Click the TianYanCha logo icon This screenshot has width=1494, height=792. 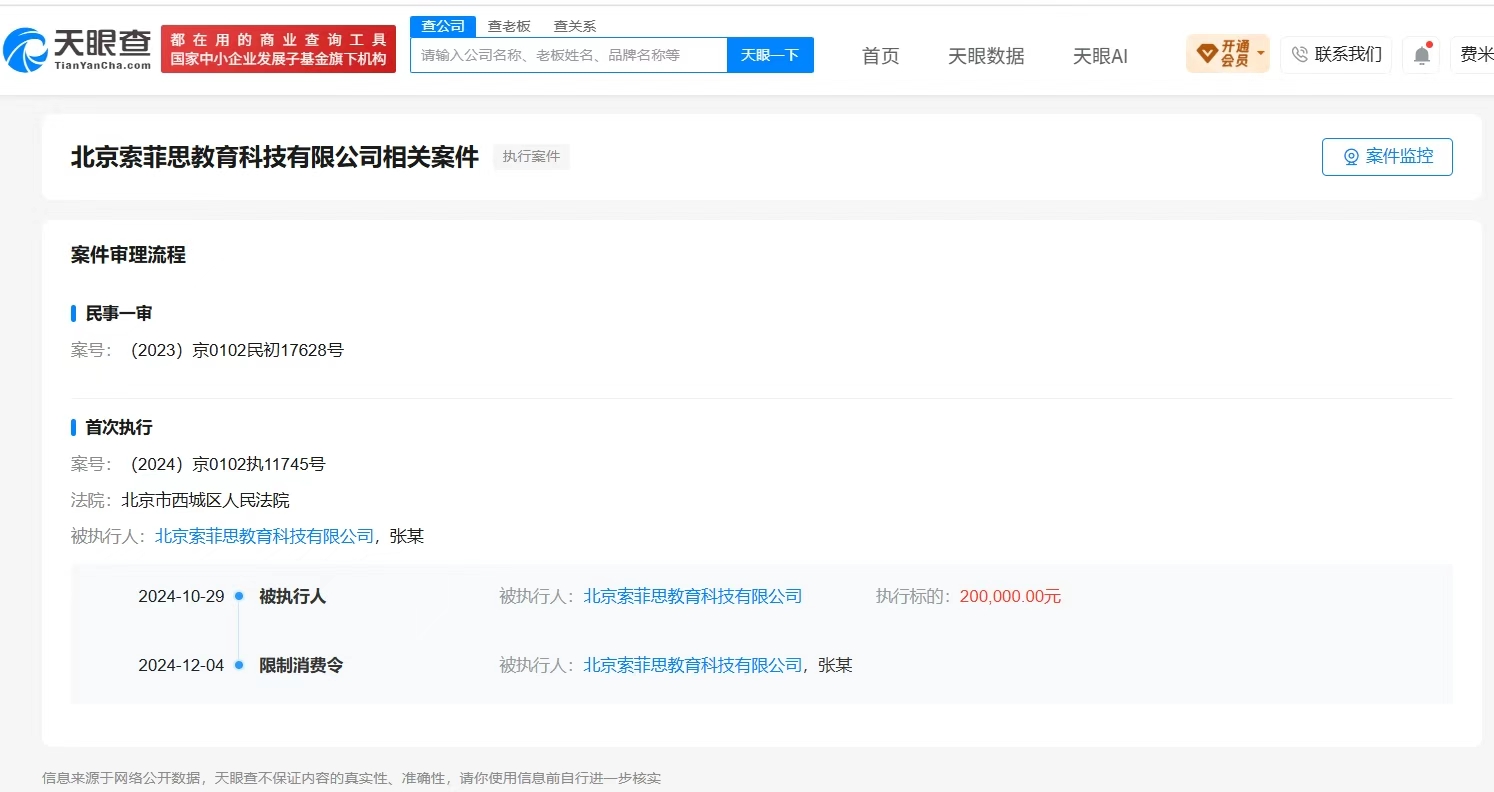coord(24,50)
